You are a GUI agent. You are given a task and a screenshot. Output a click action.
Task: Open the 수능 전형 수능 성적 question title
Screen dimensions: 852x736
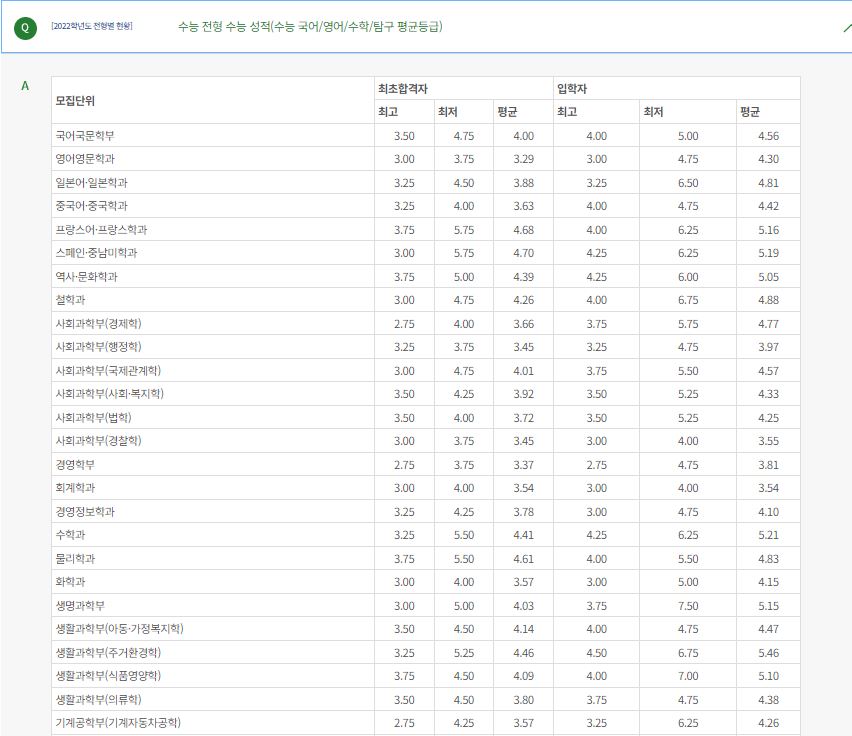tap(310, 27)
